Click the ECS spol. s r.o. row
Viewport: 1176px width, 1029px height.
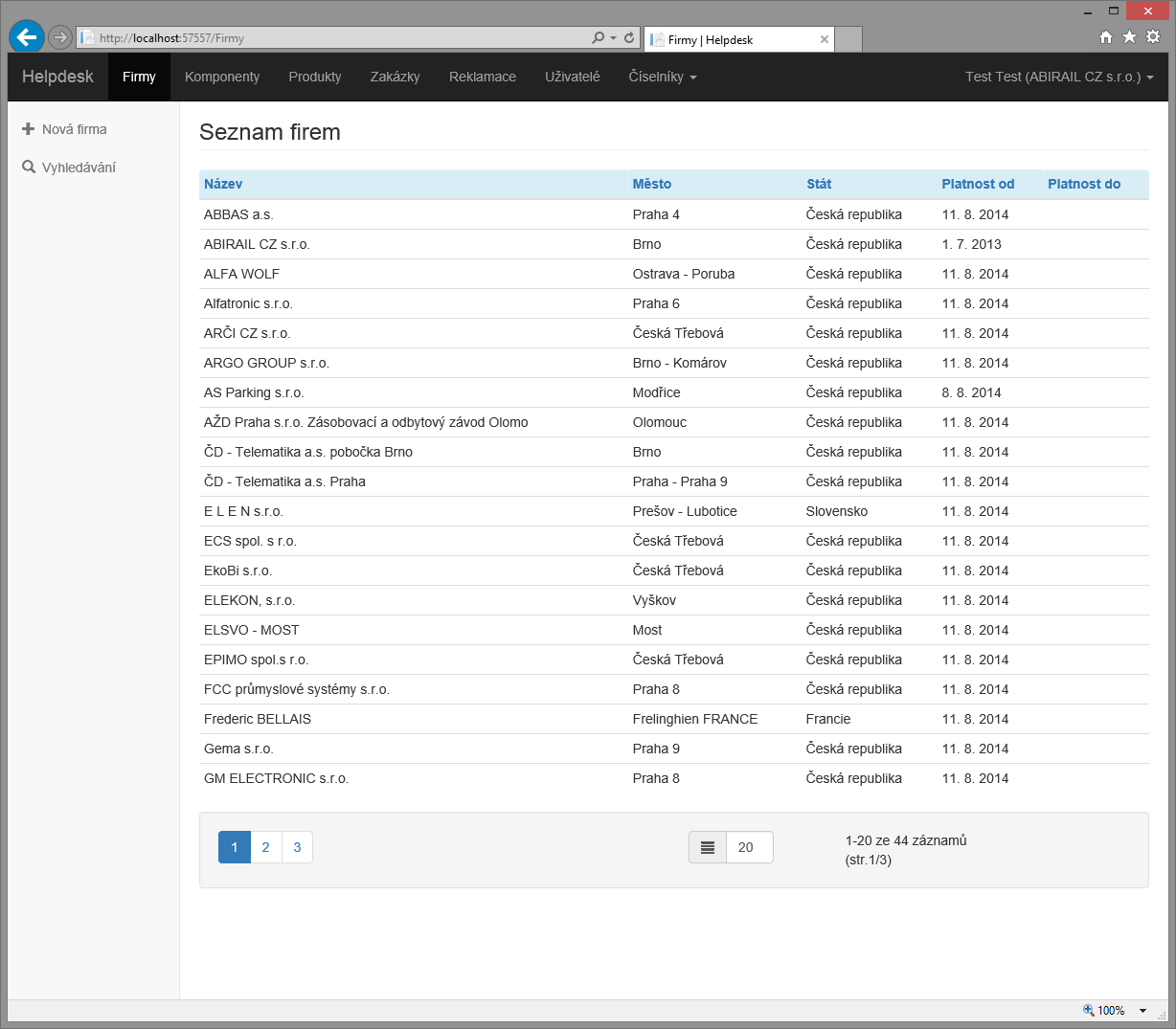pyautogui.click(x=673, y=541)
